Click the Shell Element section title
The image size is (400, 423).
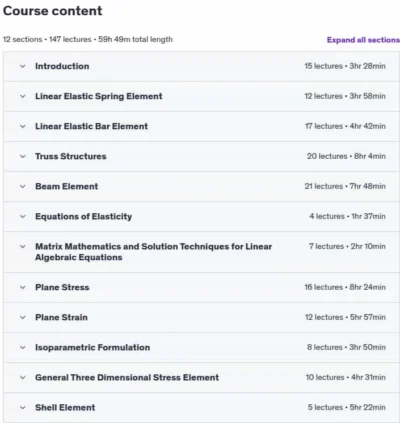point(65,407)
